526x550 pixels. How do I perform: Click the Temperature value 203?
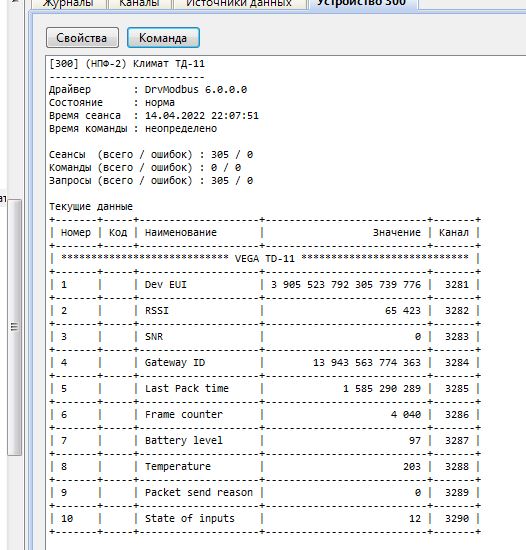(x=412, y=466)
